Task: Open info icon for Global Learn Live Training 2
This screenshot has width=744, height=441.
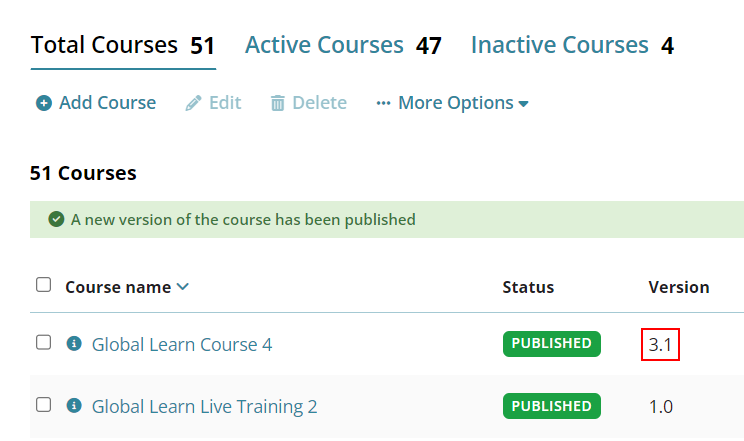Action: pyautogui.click(x=74, y=406)
